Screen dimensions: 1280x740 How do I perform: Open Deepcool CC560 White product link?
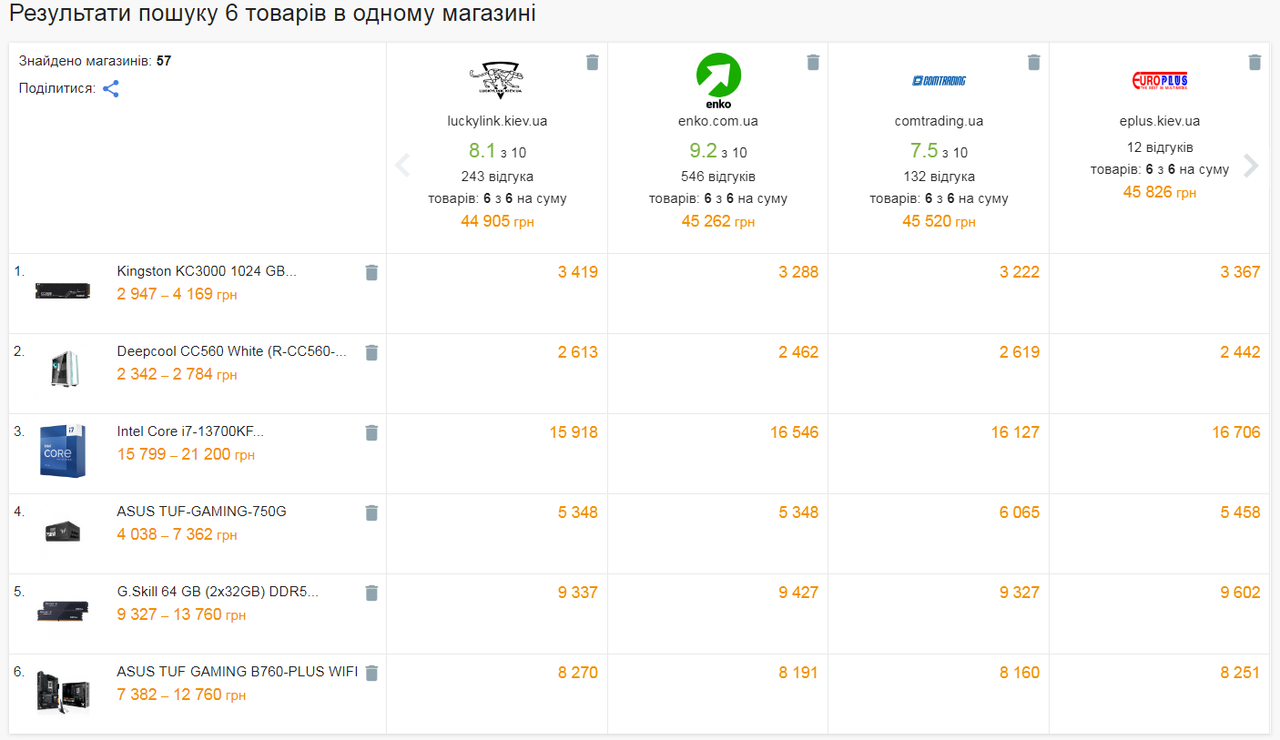[232, 351]
